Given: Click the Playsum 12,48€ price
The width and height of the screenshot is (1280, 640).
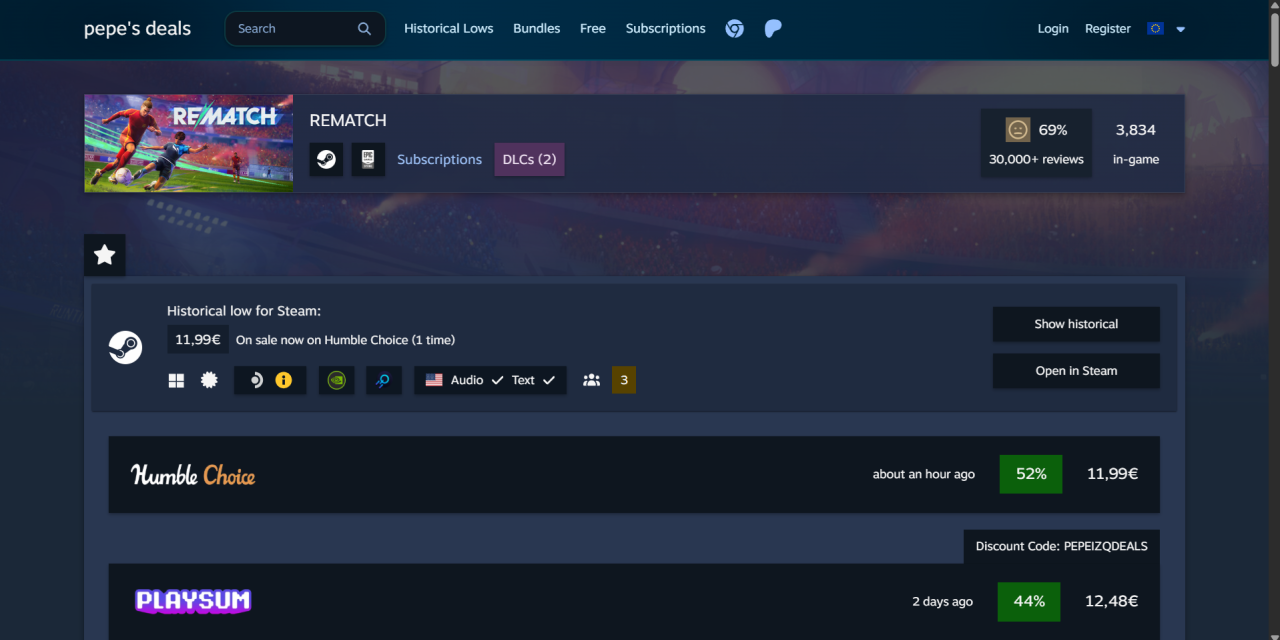Looking at the screenshot, I should pyautogui.click(x=1111, y=601).
